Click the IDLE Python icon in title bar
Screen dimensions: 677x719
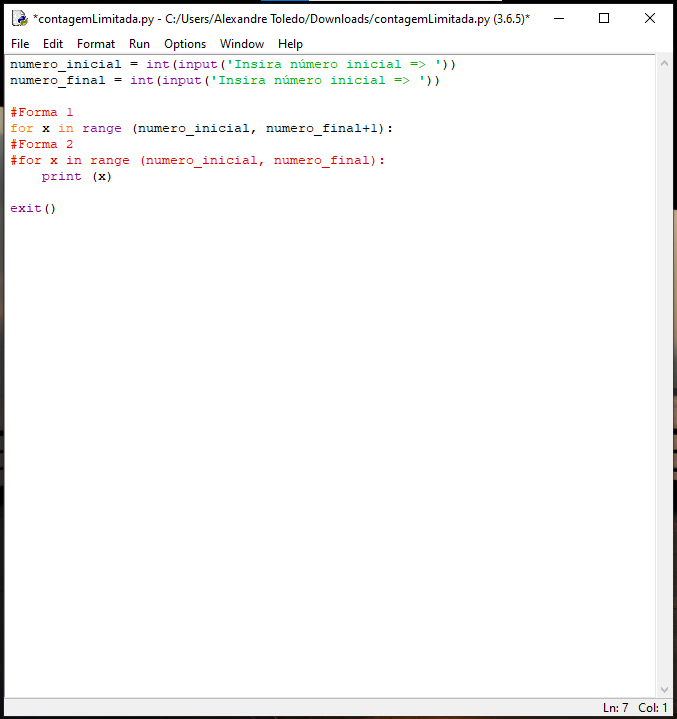click(19, 18)
